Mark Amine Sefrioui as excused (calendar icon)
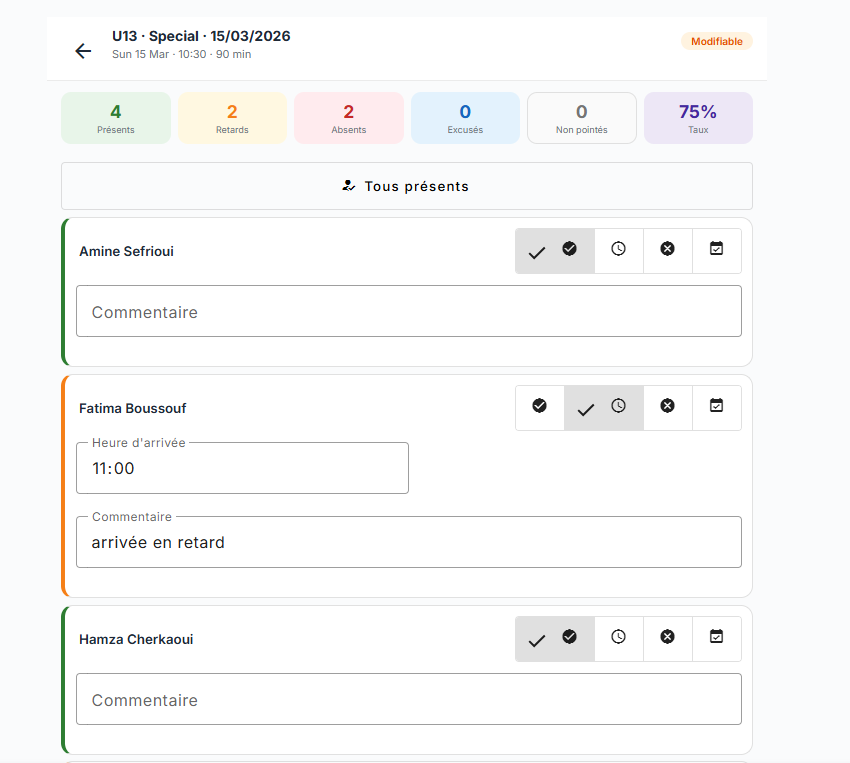The height and width of the screenshot is (763, 850). point(716,250)
